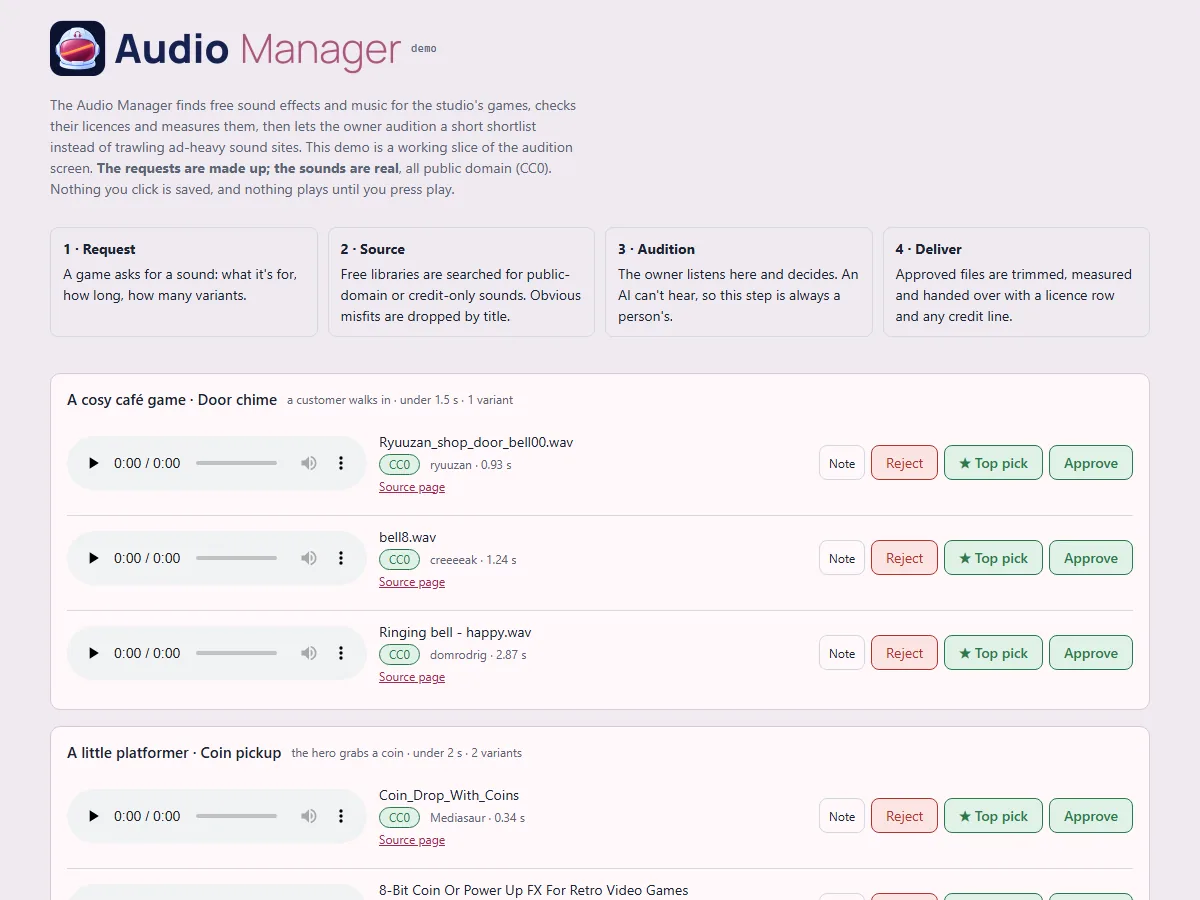Add a Note to Ringing bell - happy.wav

[842, 653]
